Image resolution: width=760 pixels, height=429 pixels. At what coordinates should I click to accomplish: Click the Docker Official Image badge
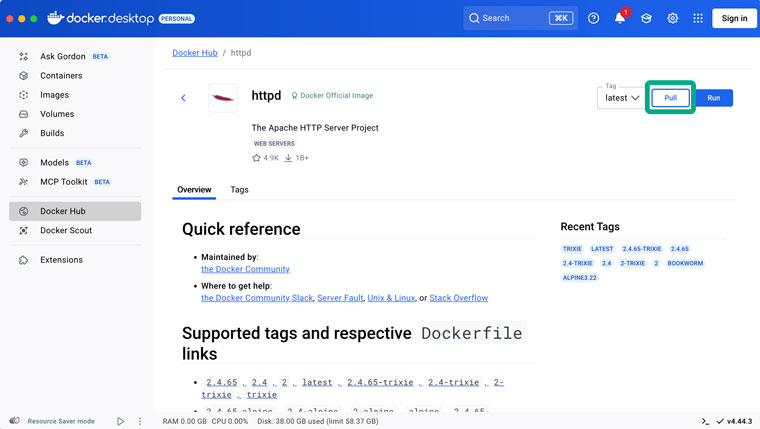coord(332,95)
